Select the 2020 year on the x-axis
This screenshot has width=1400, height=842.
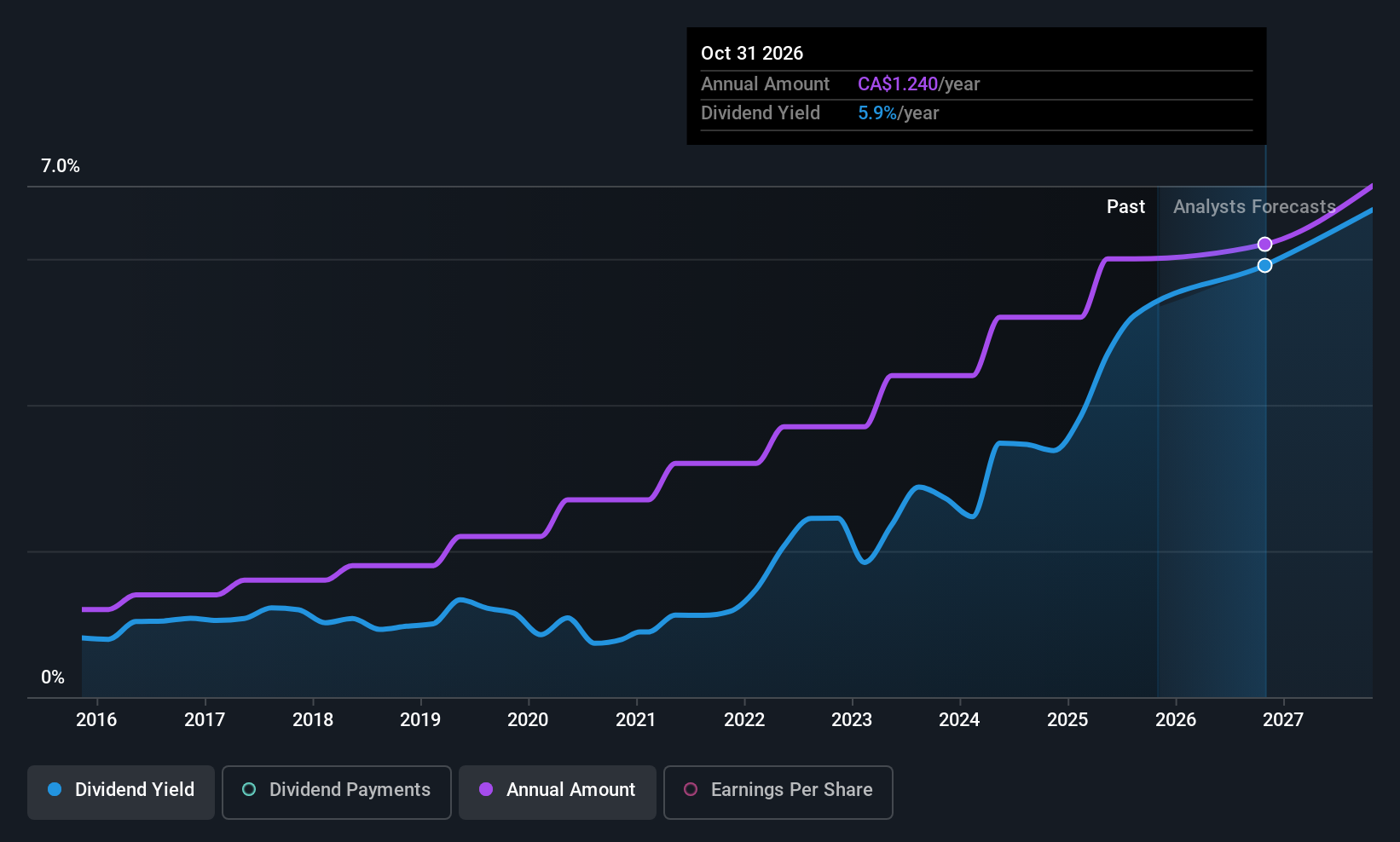tap(528, 719)
